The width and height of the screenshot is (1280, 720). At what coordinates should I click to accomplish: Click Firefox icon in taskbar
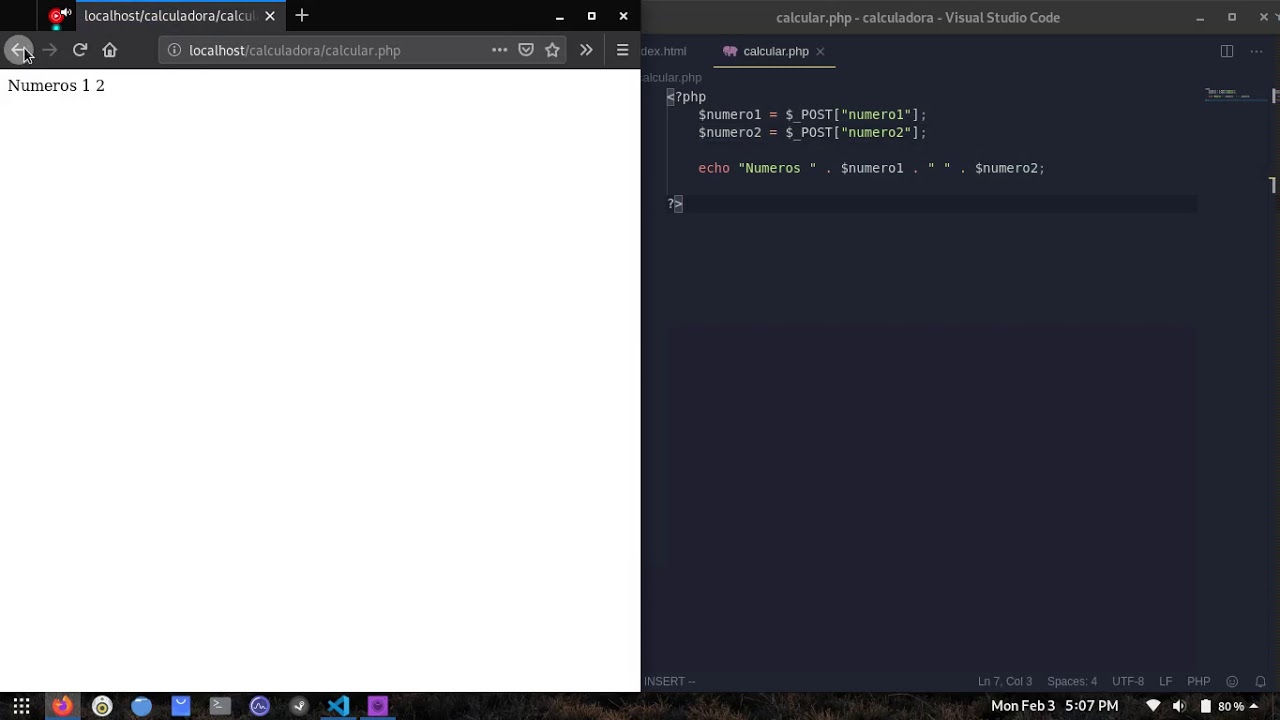pyautogui.click(x=62, y=706)
